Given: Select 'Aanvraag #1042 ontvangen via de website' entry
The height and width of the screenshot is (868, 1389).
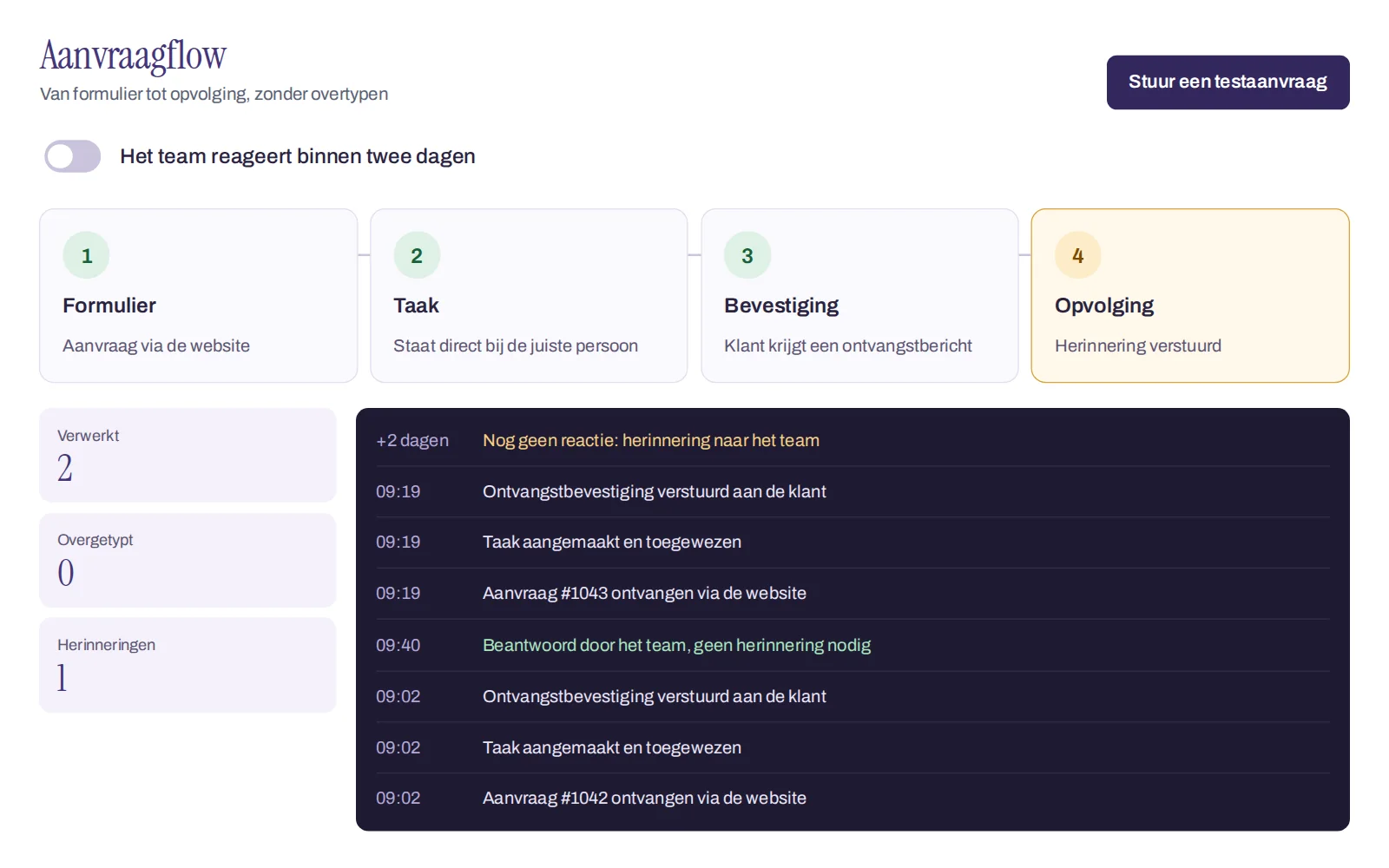Looking at the screenshot, I should (644, 798).
